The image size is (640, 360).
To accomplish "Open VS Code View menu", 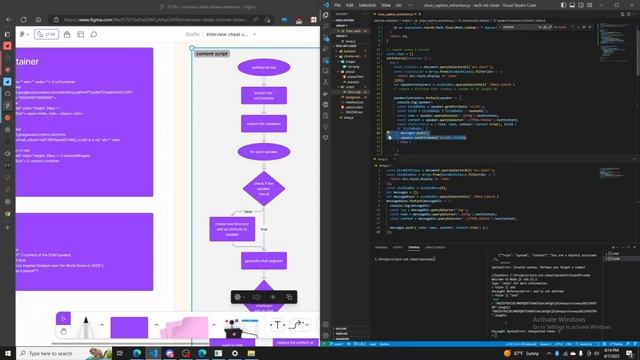I will click(x=386, y=5).
